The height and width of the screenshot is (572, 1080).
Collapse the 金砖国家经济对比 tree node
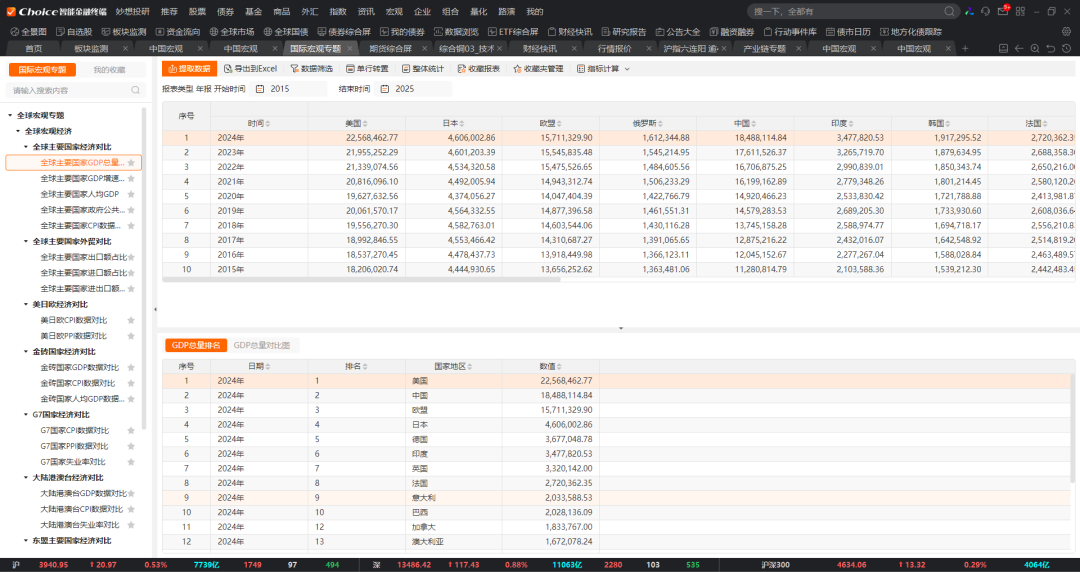(x=27, y=352)
